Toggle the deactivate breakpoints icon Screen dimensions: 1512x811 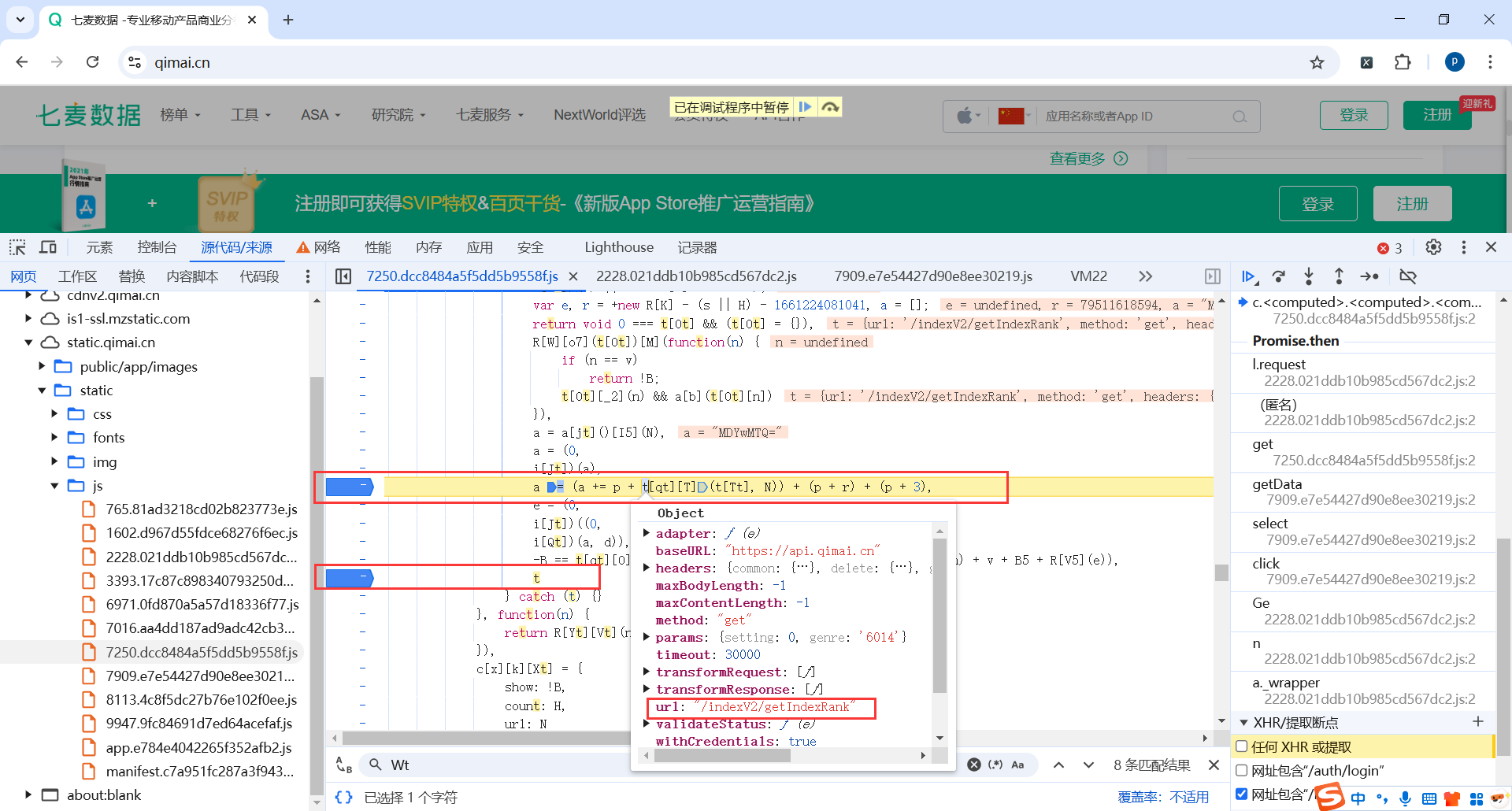(1408, 276)
